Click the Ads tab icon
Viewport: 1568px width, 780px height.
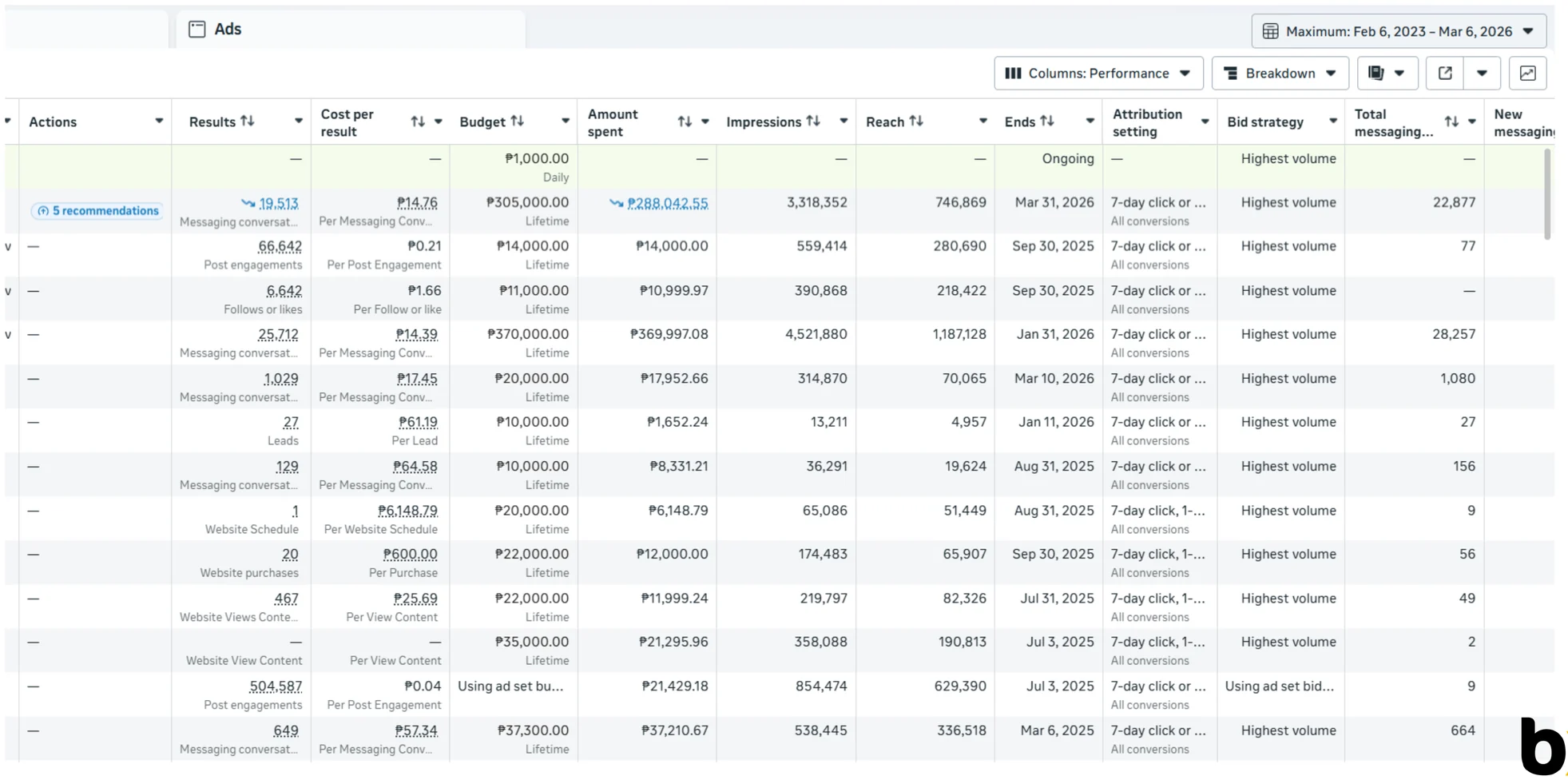coord(197,30)
